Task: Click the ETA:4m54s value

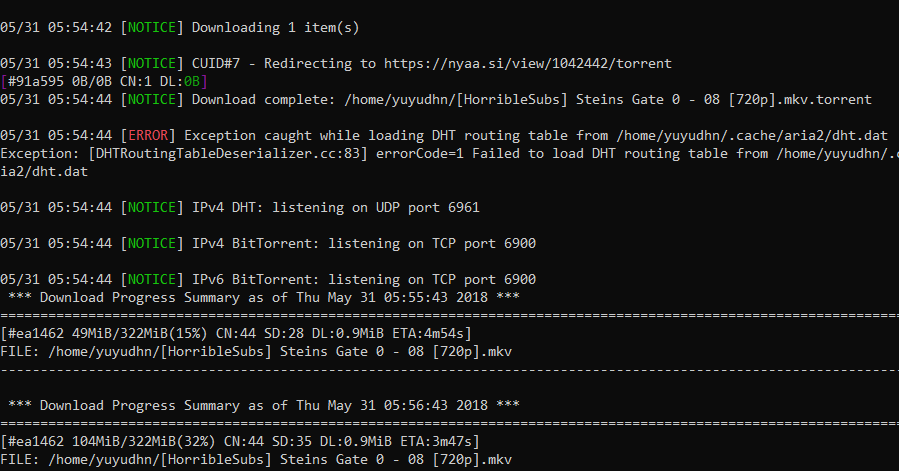Action: 429,333
